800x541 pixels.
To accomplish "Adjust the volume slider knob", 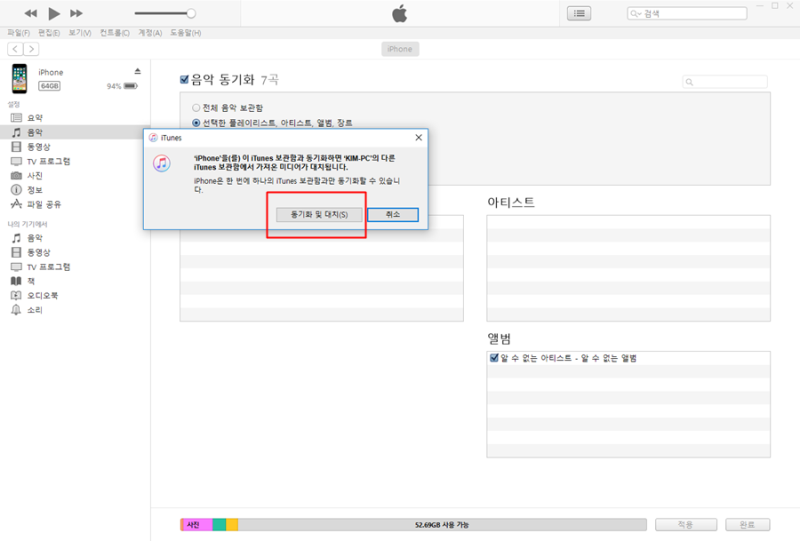I will 191,13.
